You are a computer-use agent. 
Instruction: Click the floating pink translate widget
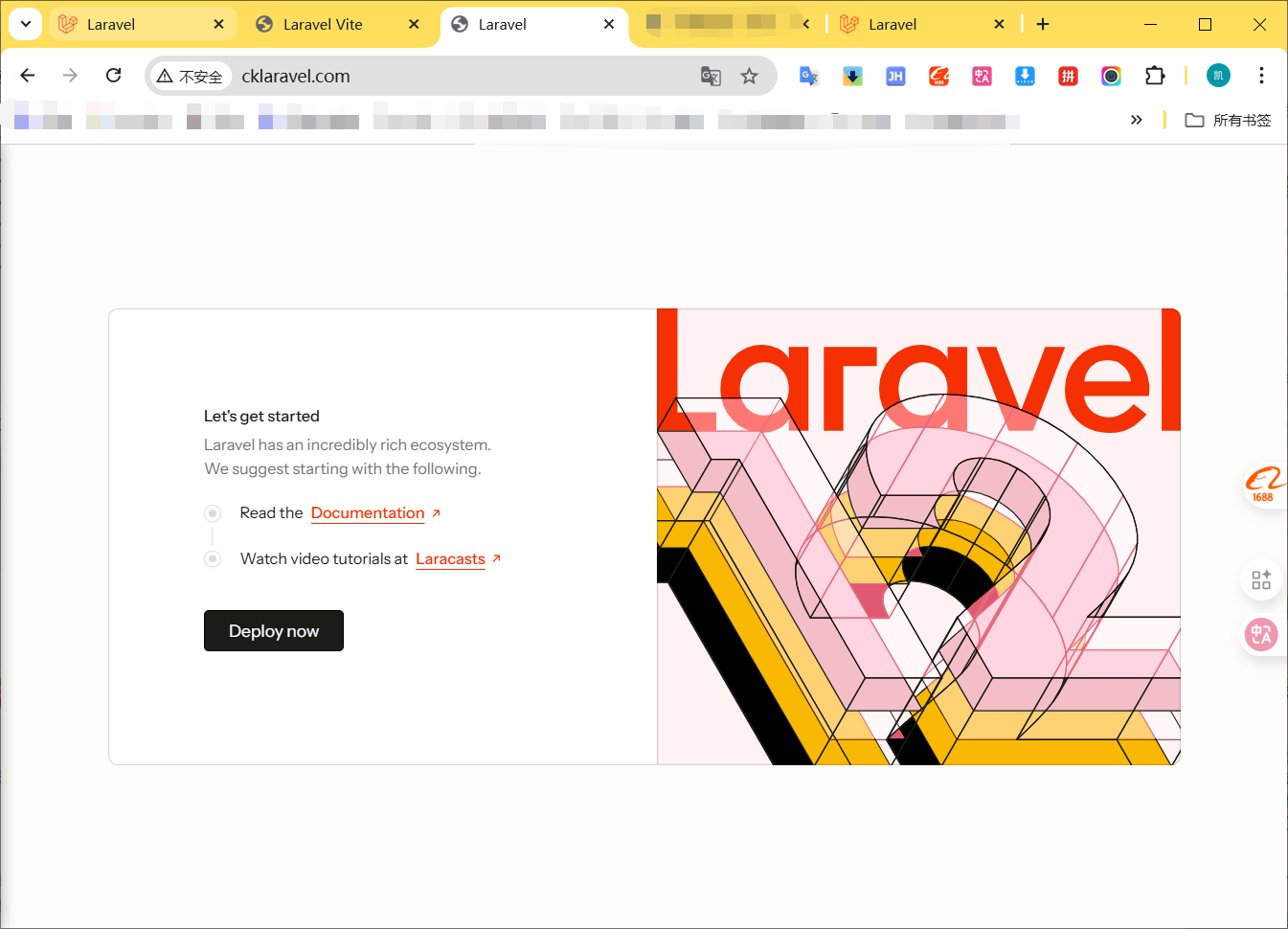point(1261,634)
